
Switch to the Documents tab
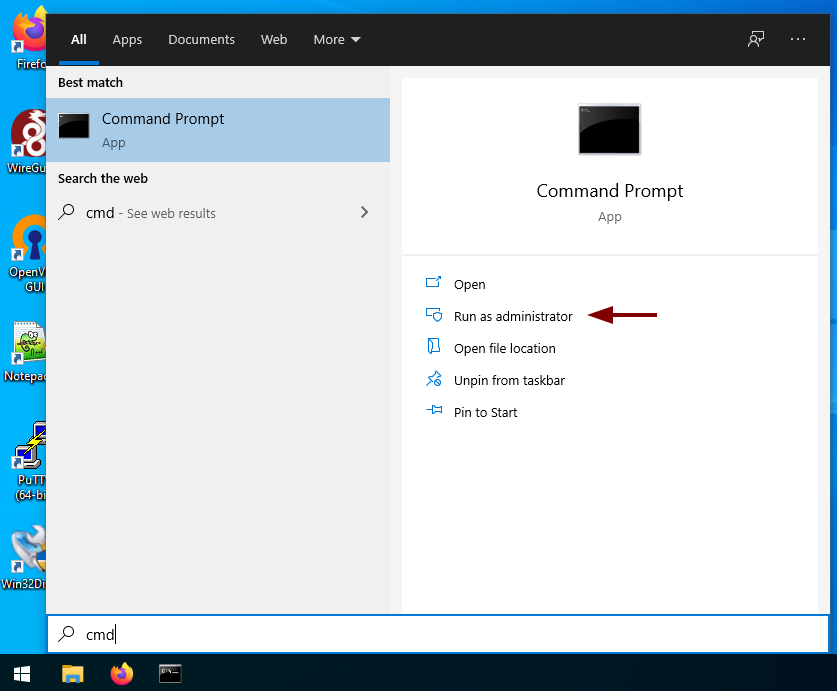pos(201,40)
